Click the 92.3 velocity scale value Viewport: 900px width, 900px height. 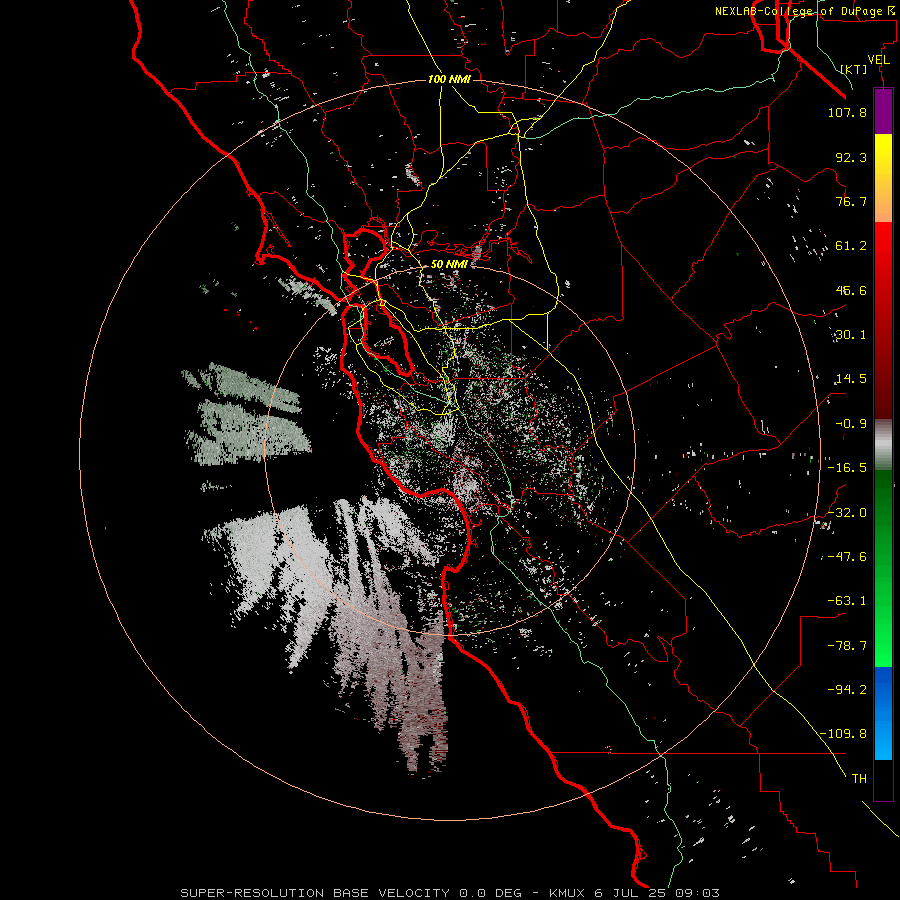(x=851, y=157)
